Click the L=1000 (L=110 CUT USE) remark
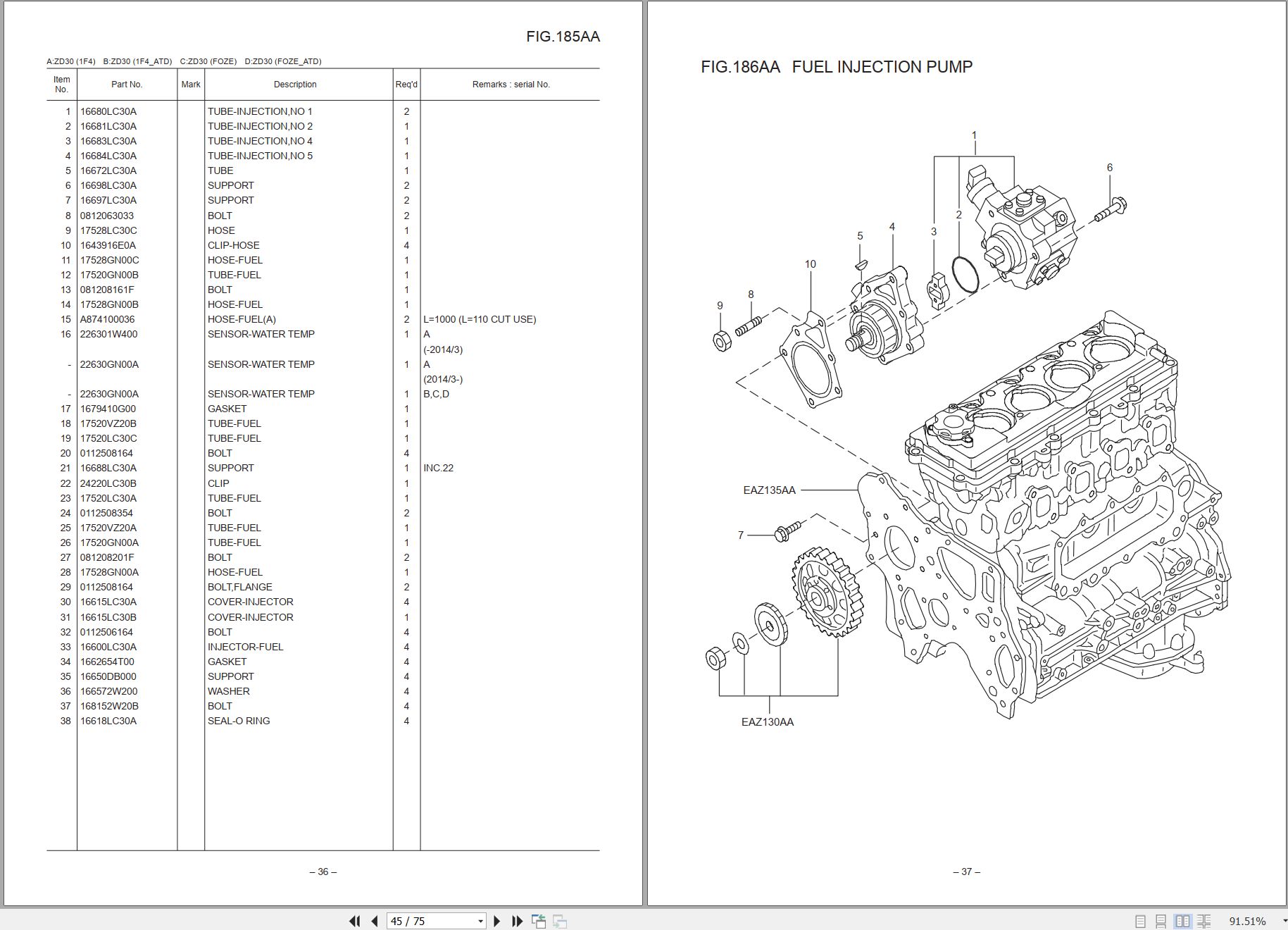Image resolution: width=1288 pixels, height=930 pixels. coord(480,319)
